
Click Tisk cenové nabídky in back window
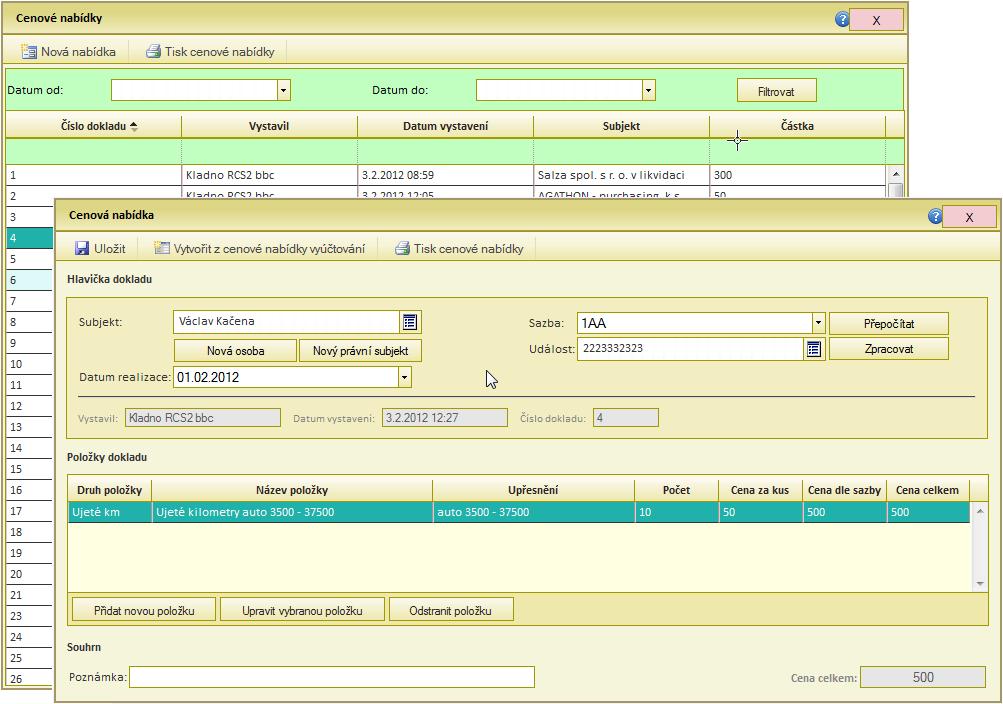point(219,52)
